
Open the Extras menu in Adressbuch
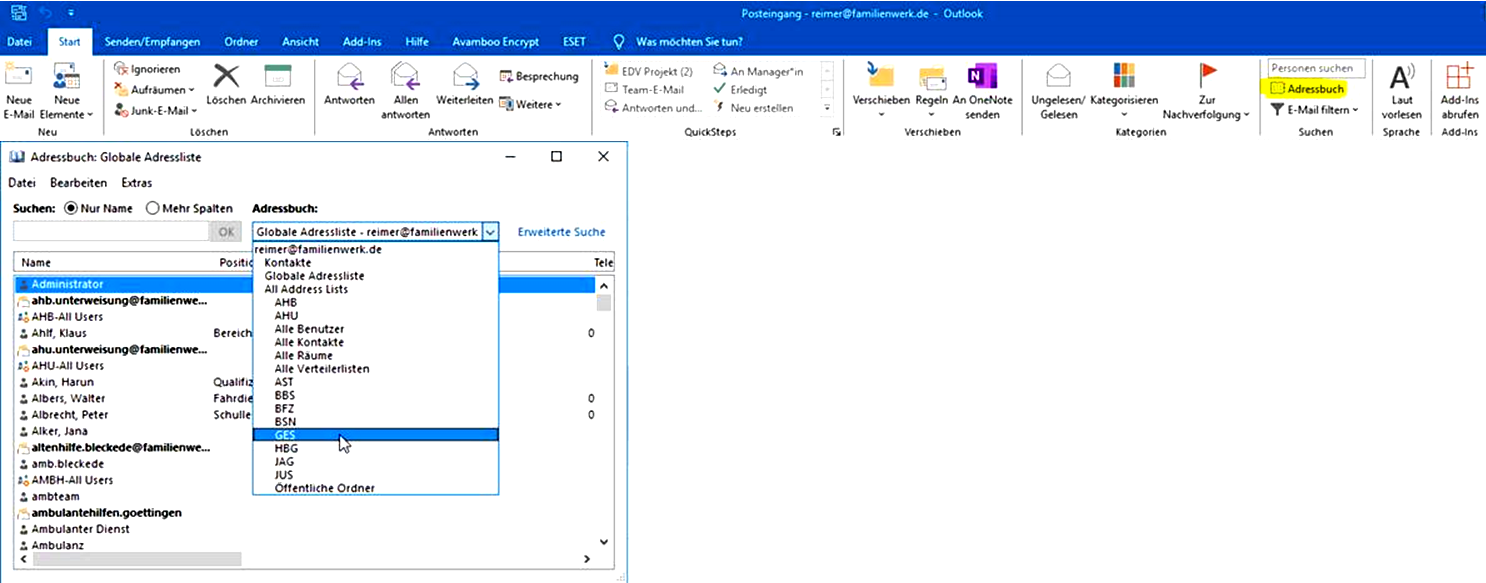tap(137, 183)
